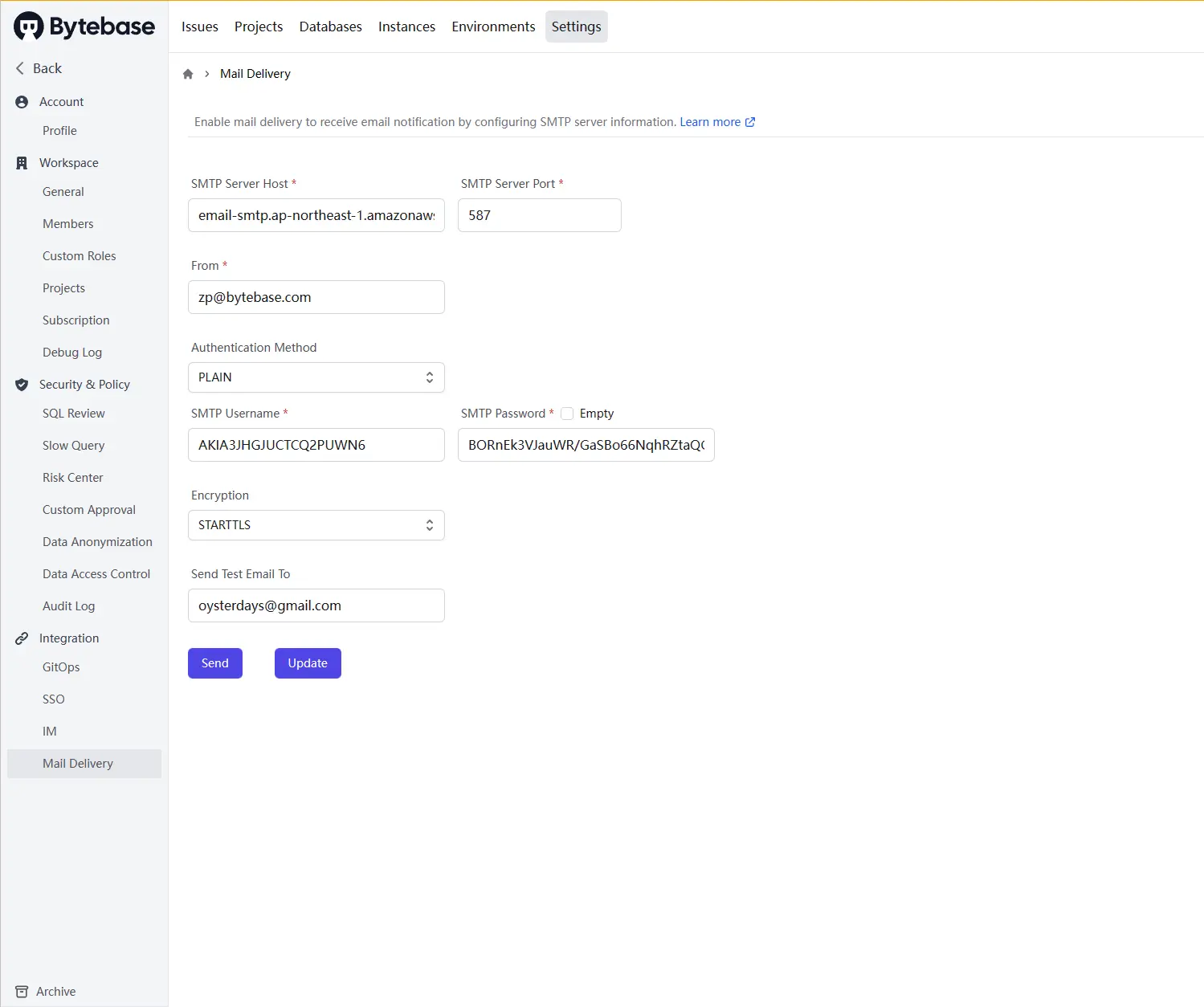Open the Authentication Method dropdown
1204x1007 pixels.
coord(316,377)
